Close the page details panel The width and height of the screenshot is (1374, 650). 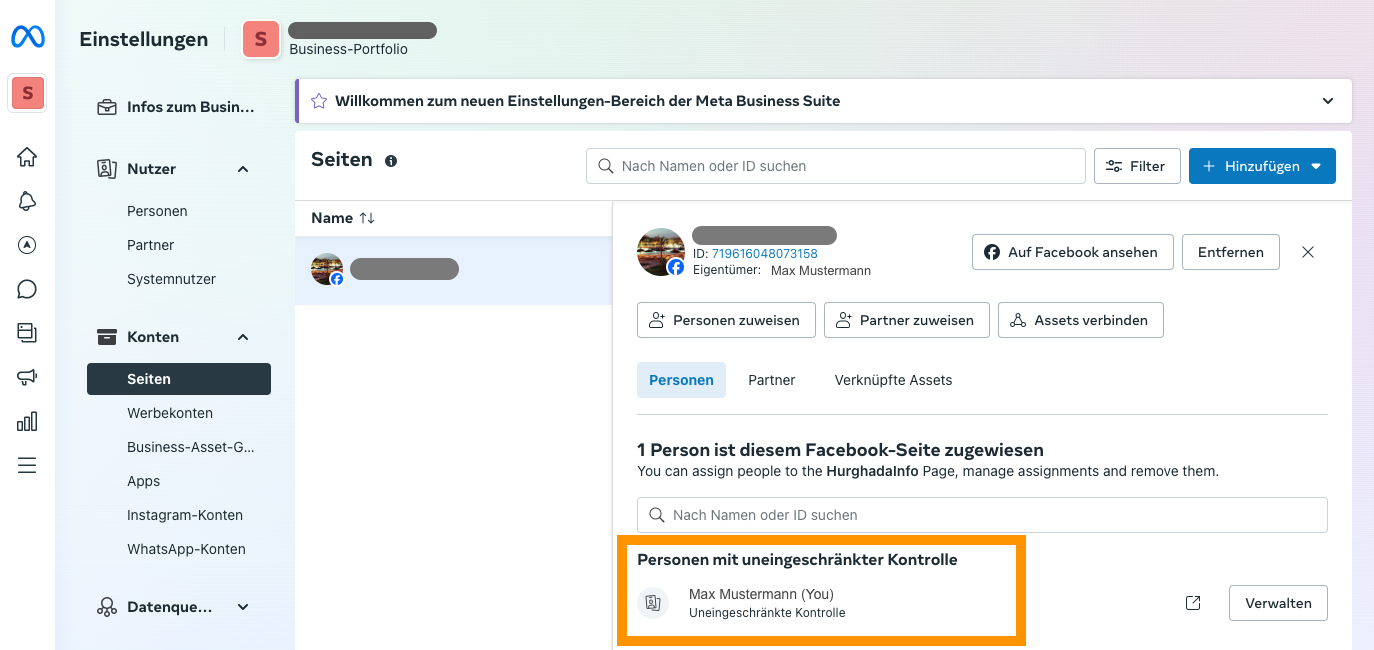point(1308,252)
